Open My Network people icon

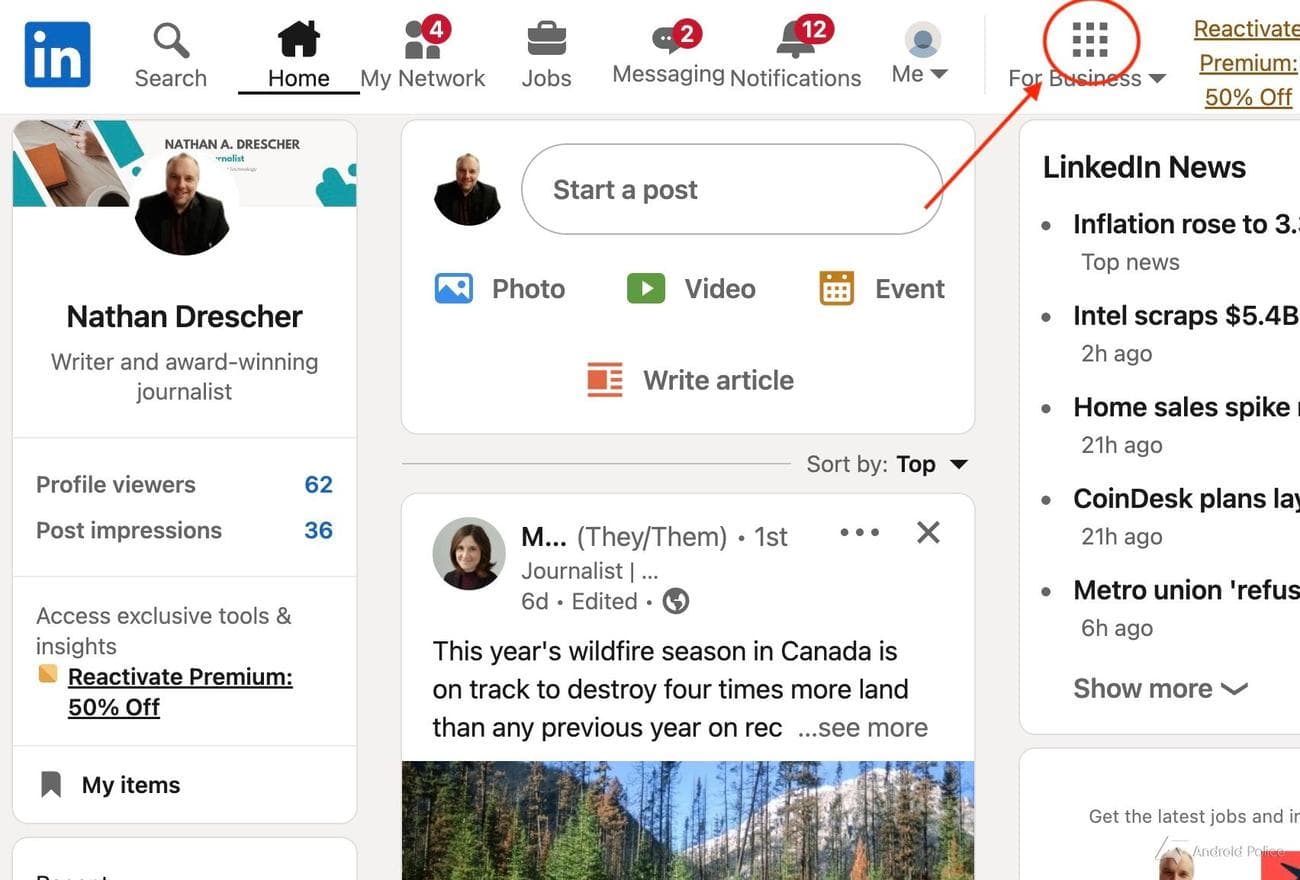(x=423, y=40)
